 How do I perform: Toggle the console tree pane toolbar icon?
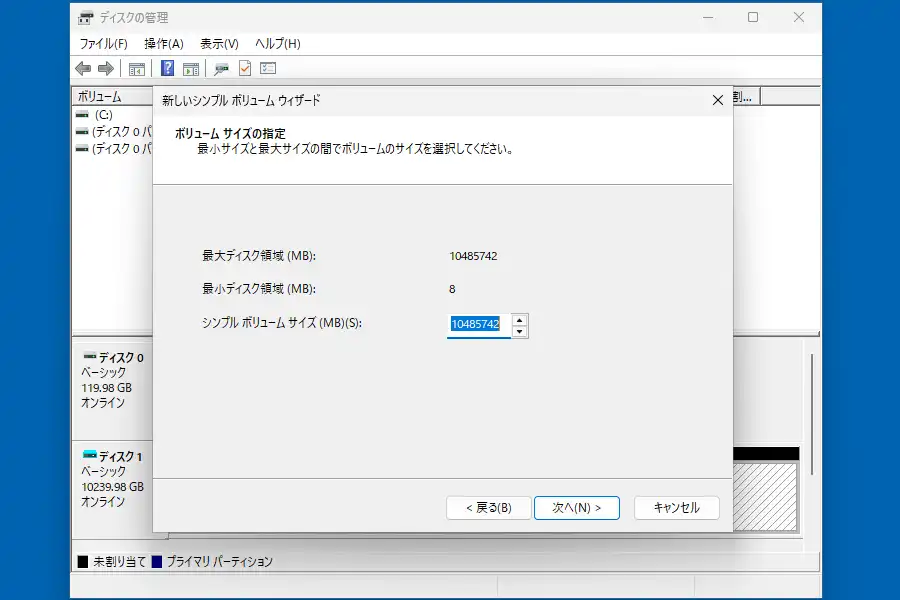click(x=137, y=69)
